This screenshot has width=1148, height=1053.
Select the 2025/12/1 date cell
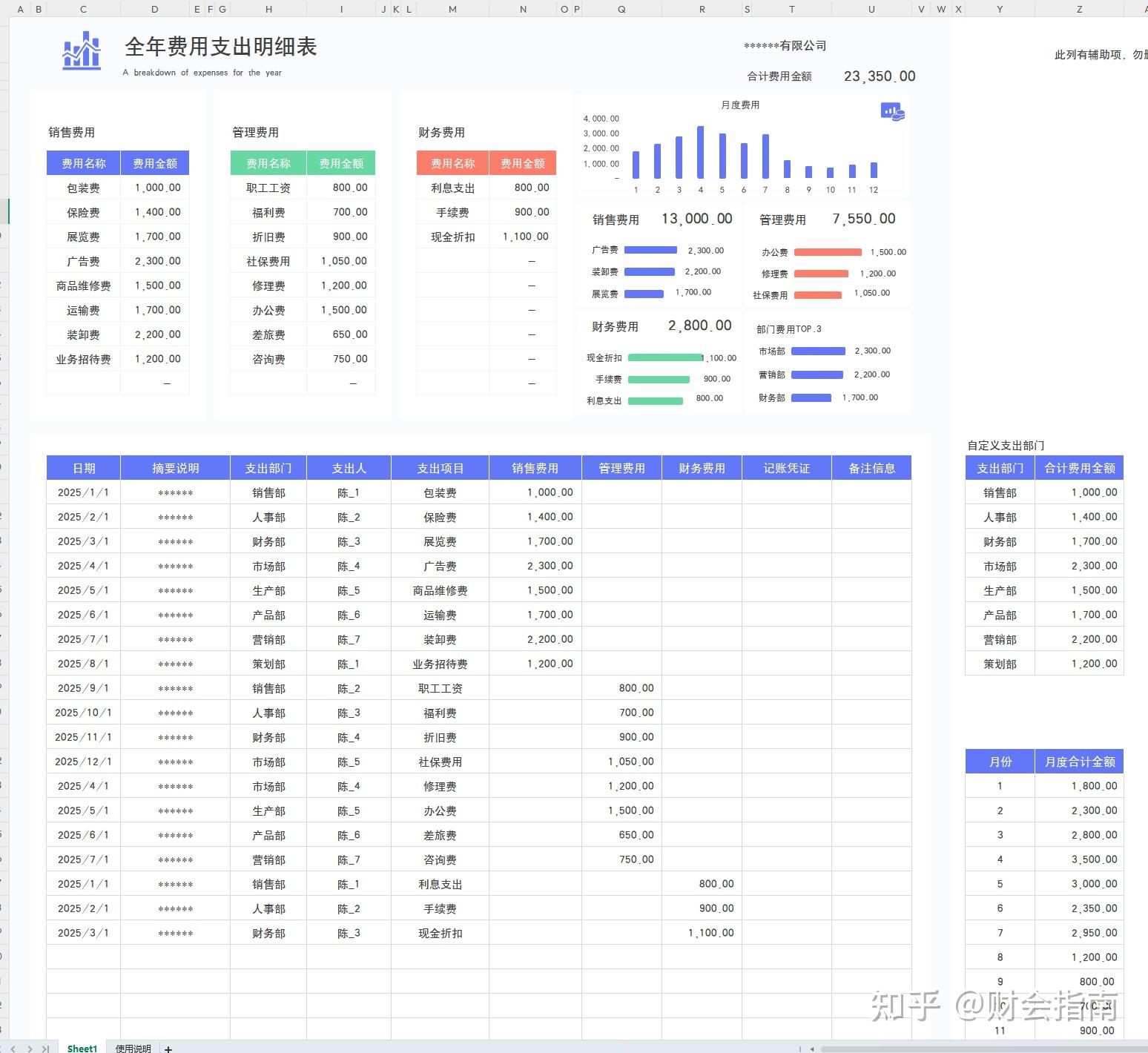tap(84, 762)
